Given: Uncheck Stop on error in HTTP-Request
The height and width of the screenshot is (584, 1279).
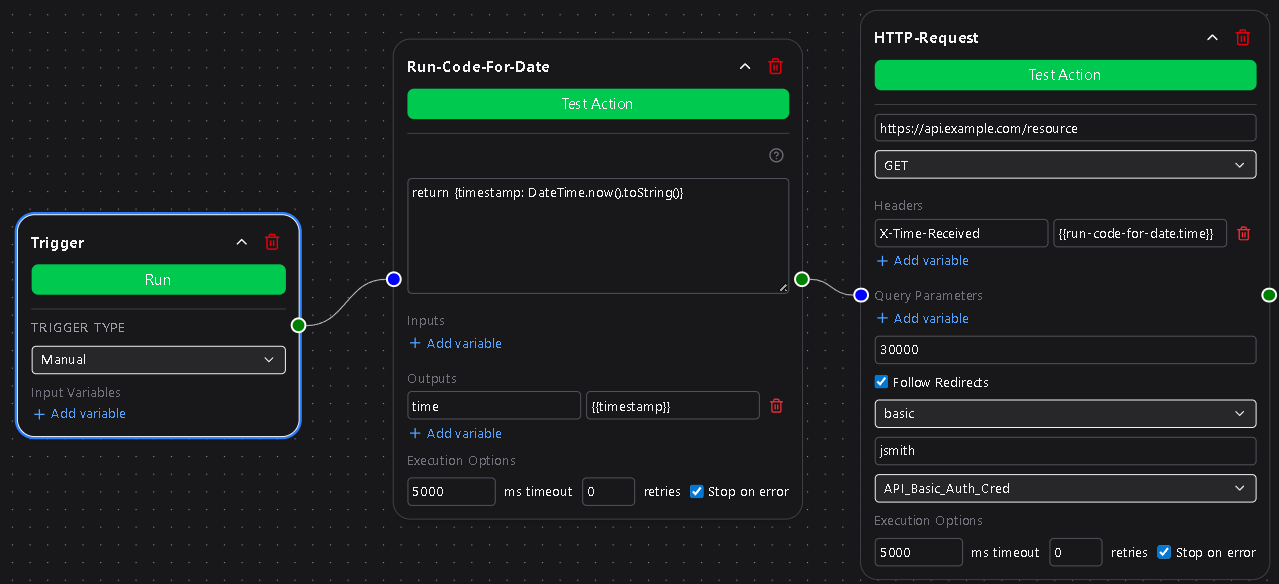Looking at the screenshot, I should pos(1164,552).
